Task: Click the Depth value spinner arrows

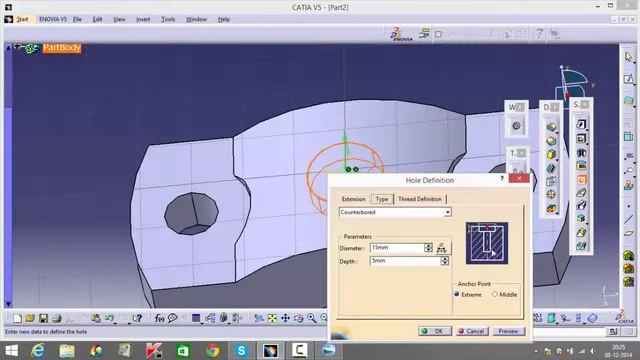Action: click(x=445, y=261)
